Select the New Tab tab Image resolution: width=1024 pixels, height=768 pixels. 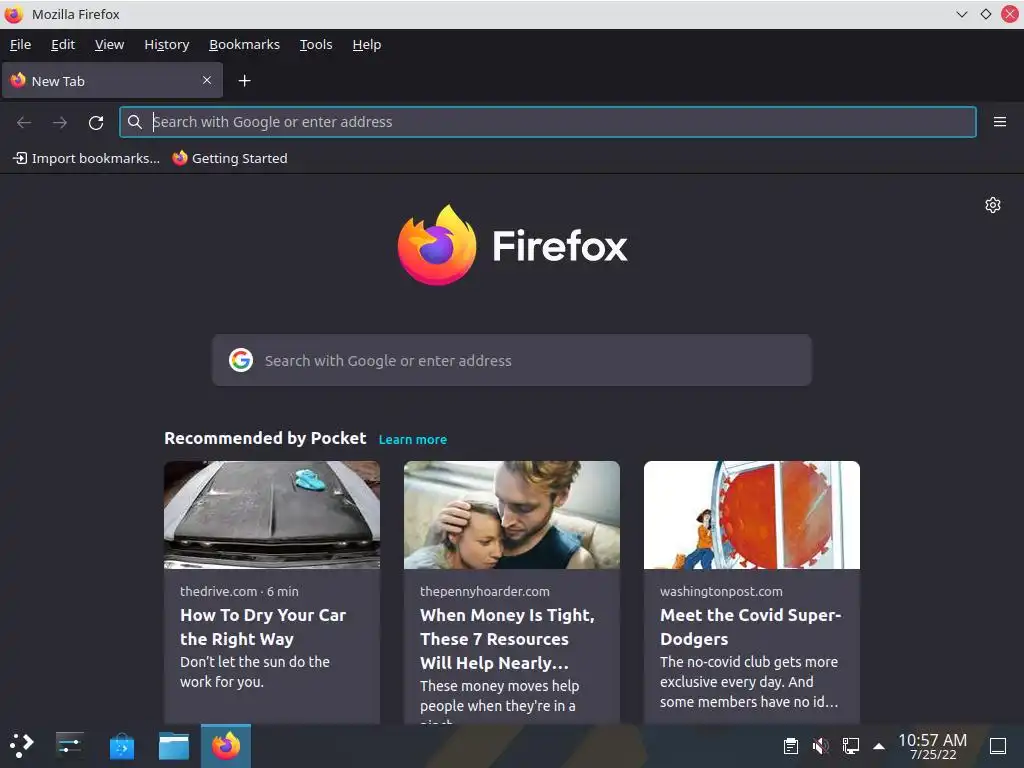click(112, 80)
